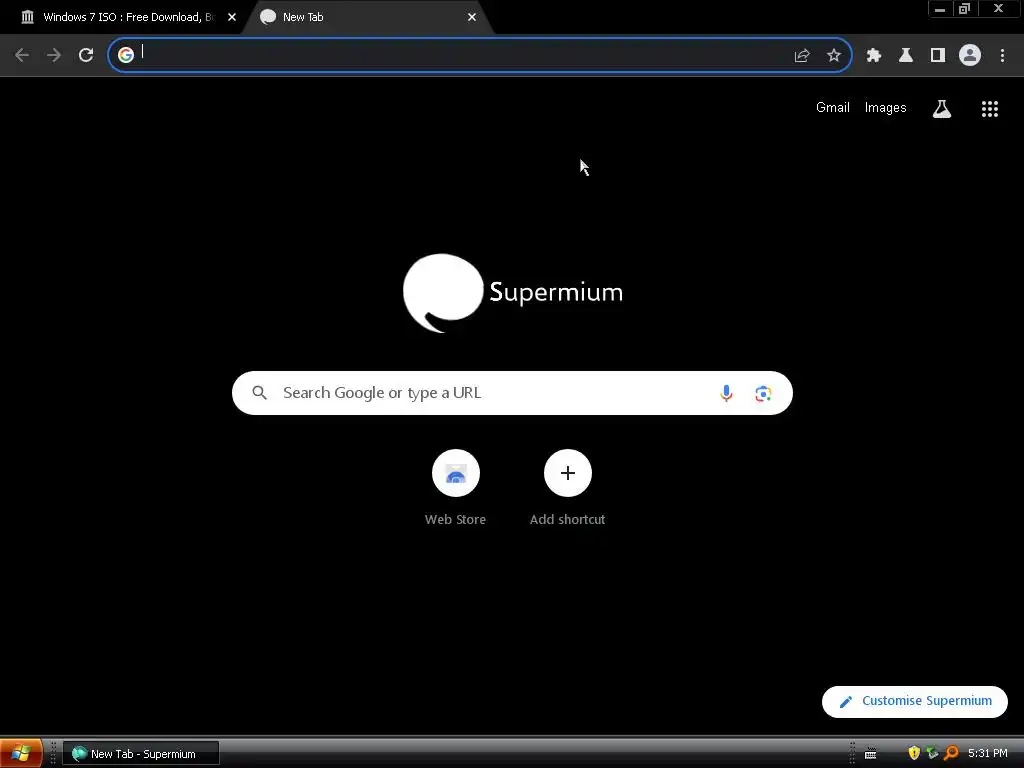The height and width of the screenshot is (768, 1024).
Task: Open the Search Labs flask on page
Action: 942,108
